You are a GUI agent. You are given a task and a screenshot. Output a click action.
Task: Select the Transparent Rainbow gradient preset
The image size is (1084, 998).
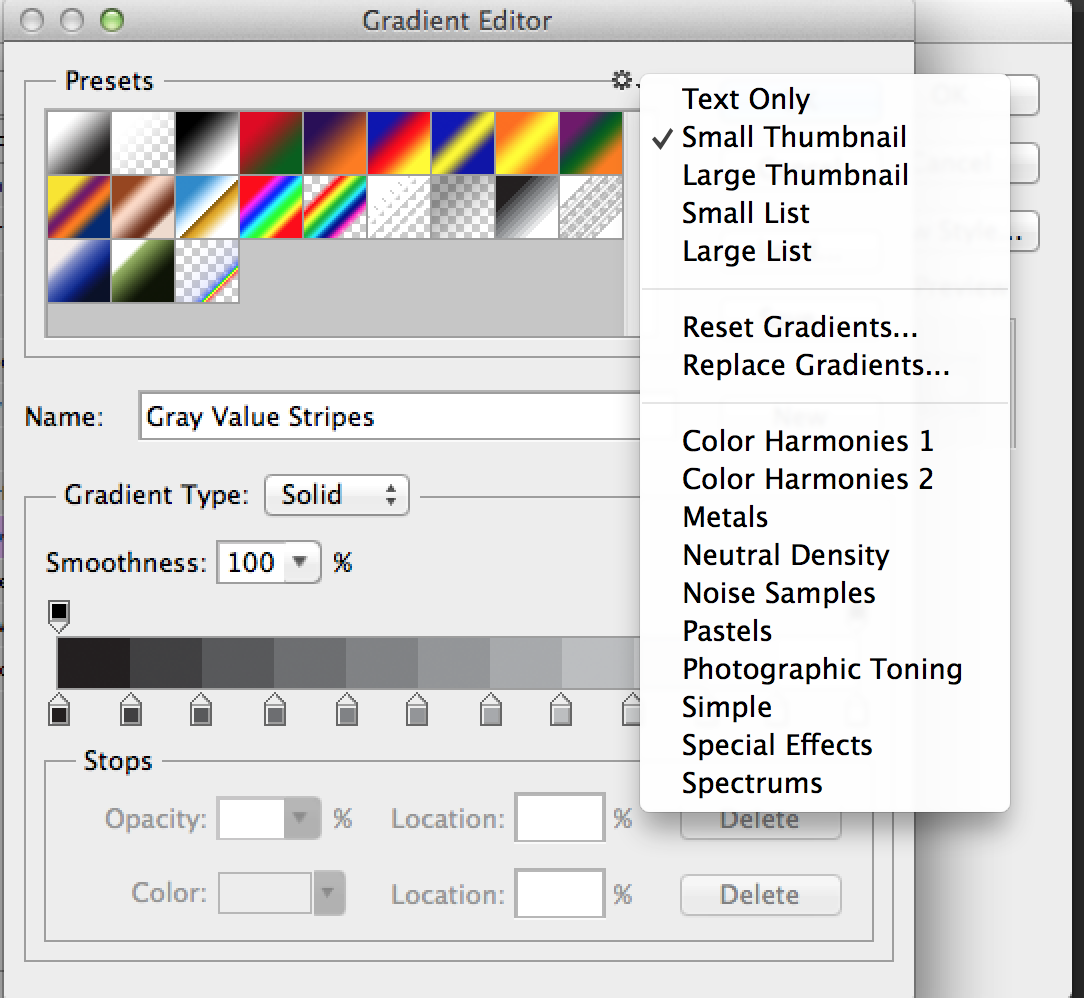click(334, 207)
